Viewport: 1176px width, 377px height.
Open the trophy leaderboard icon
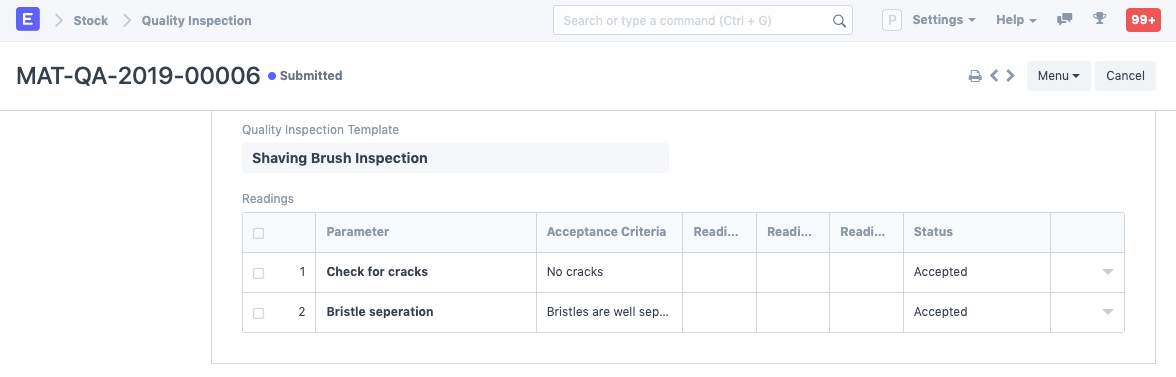click(1100, 19)
